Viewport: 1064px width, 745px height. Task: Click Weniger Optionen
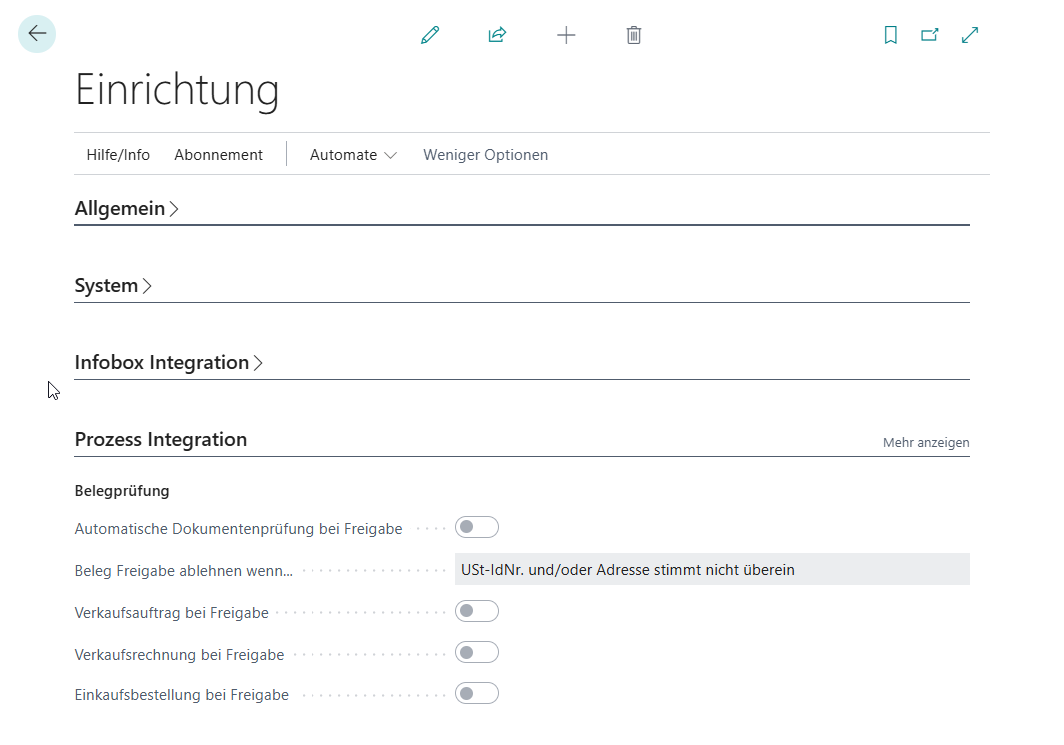click(486, 155)
